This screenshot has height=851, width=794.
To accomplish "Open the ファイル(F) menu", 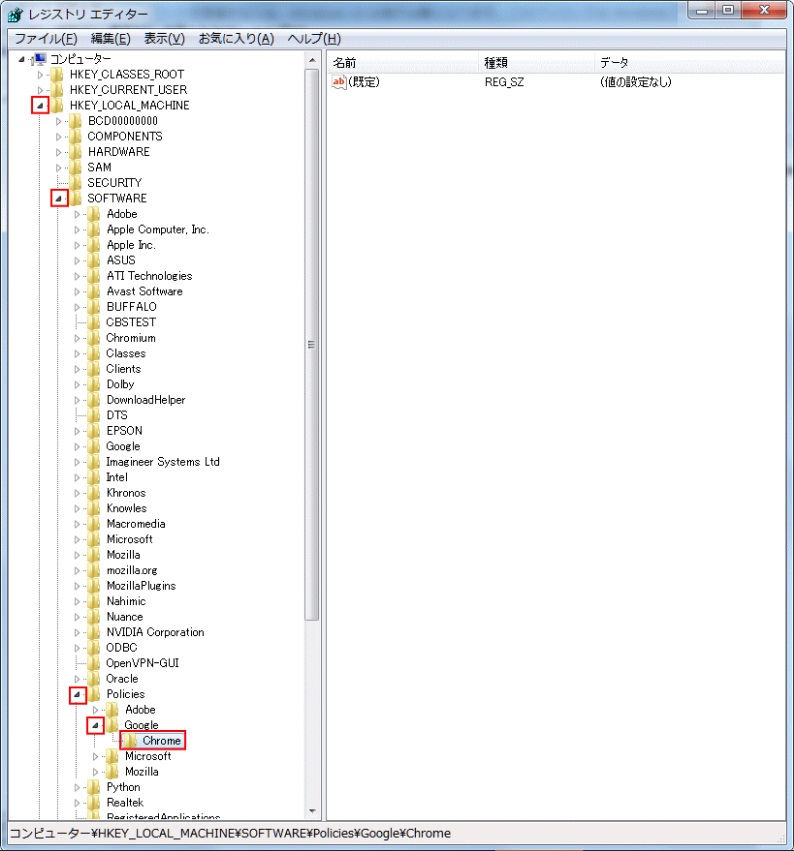I will click(x=45, y=38).
